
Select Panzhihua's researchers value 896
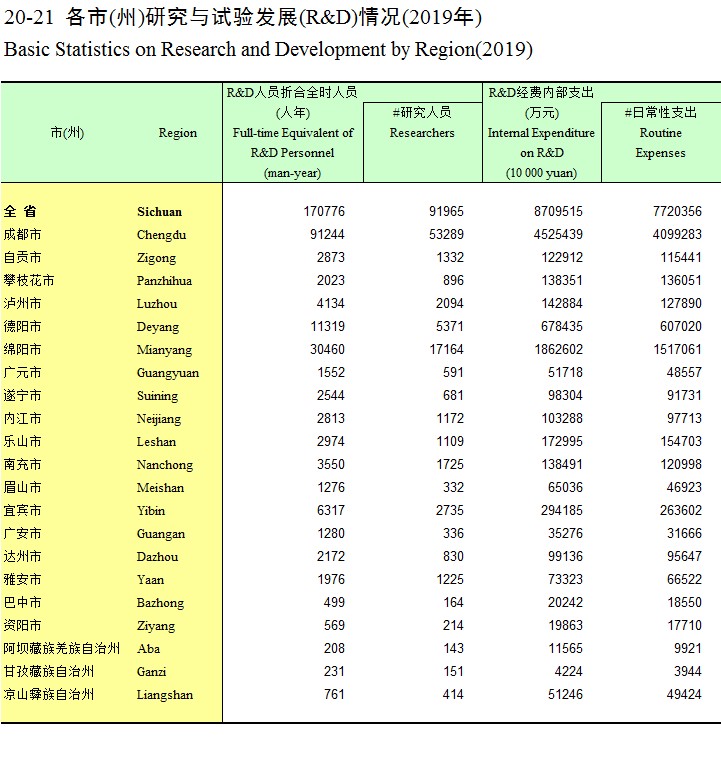tap(453, 281)
